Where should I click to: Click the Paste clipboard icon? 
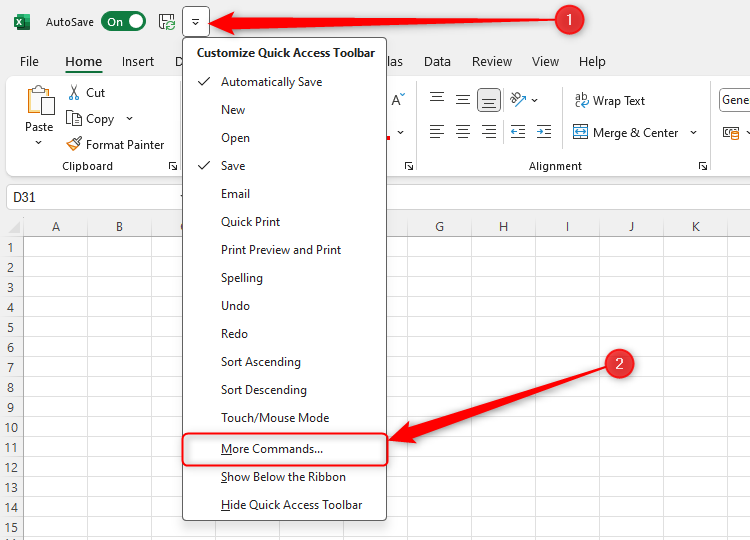40,103
